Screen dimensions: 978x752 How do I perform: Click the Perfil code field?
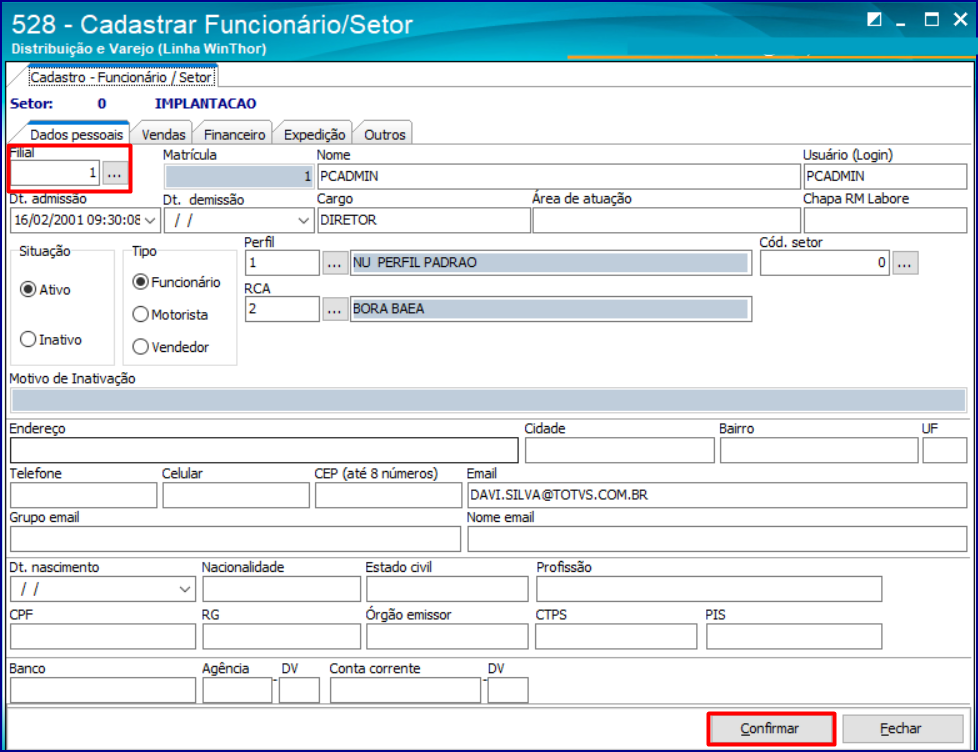(x=283, y=263)
